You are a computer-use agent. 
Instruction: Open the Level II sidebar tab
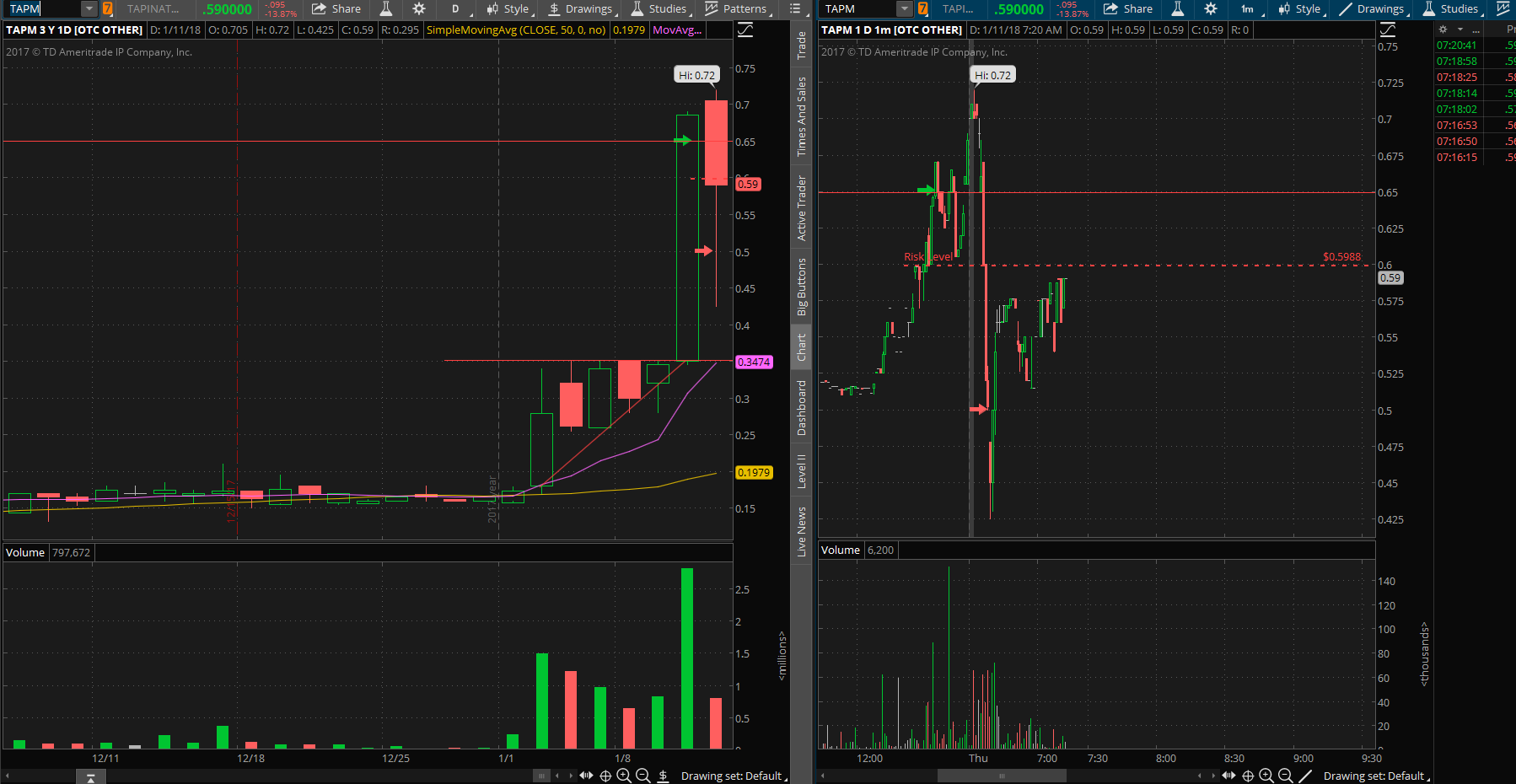(802, 471)
